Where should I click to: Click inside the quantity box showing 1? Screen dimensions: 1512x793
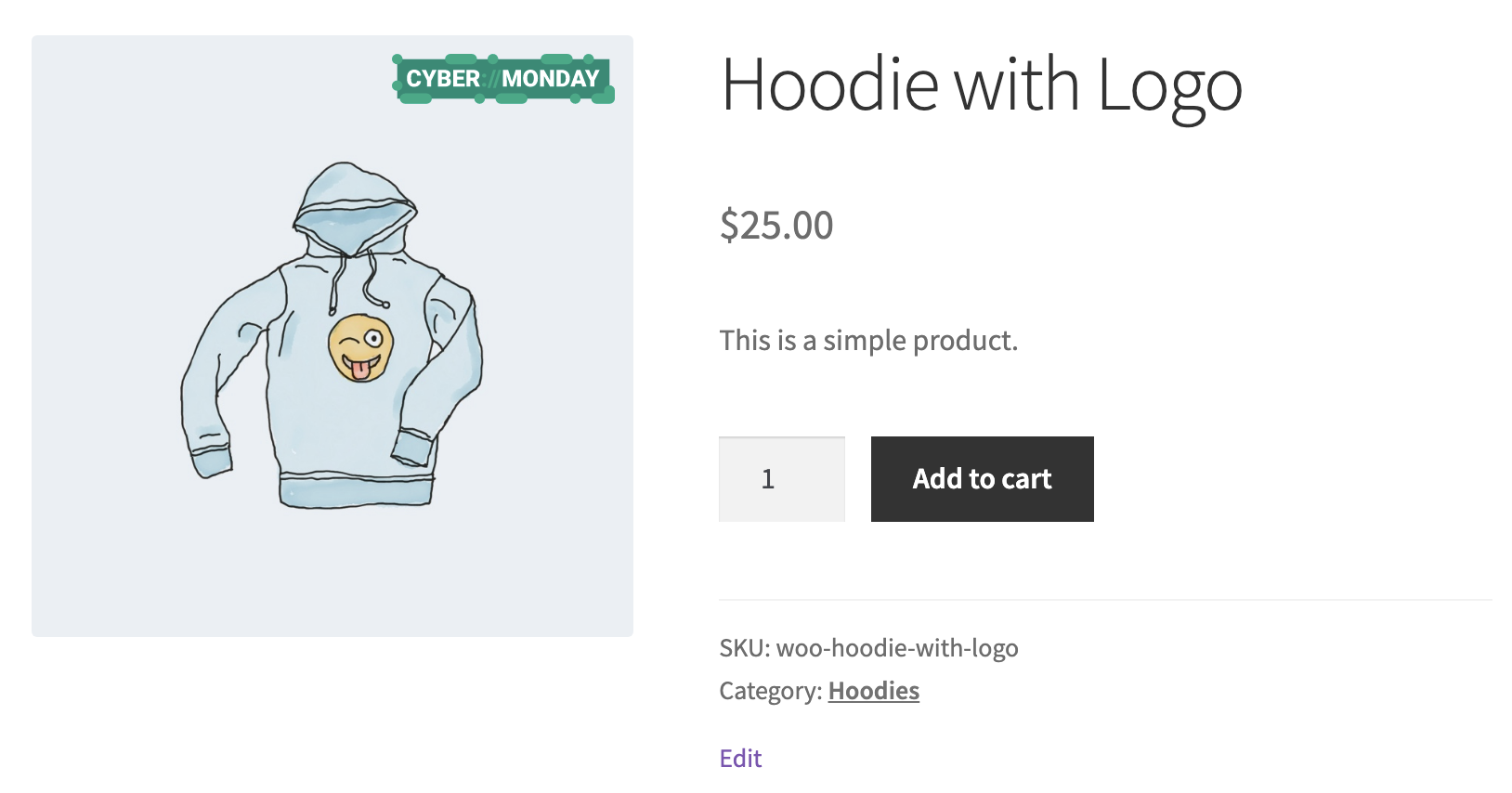click(781, 478)
